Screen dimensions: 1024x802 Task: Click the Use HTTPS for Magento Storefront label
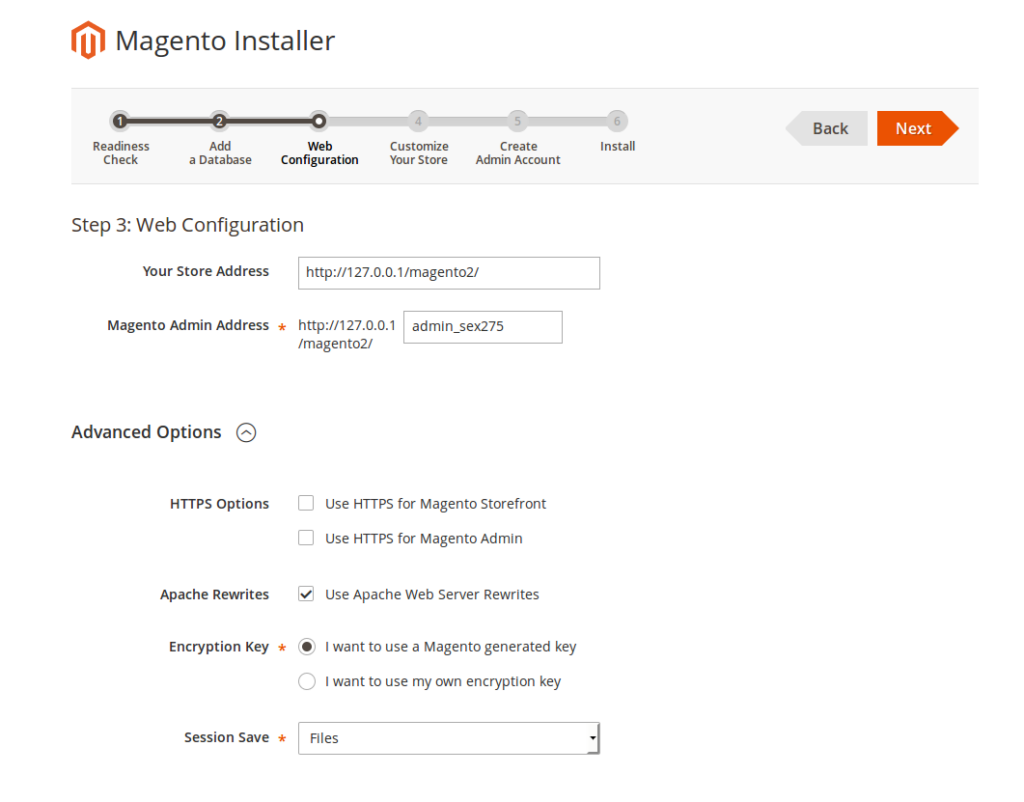(436, 504)
